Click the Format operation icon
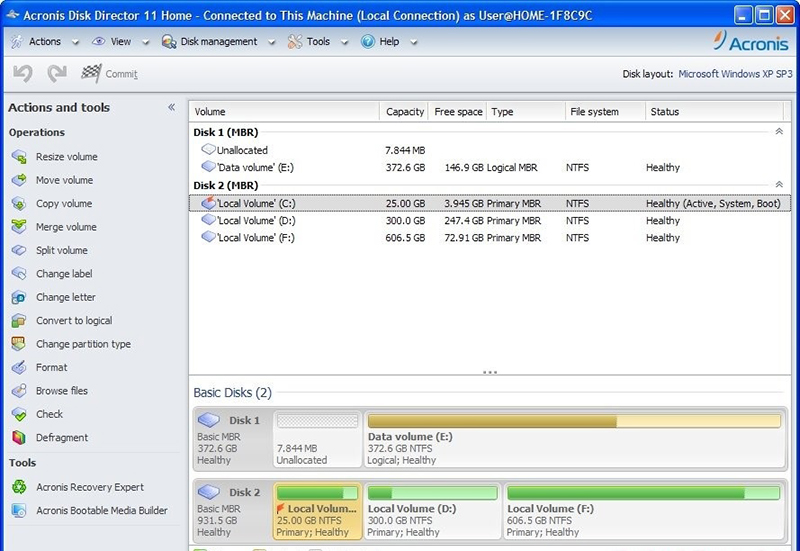Image resolution: width=800 pixels, height=551 pixels. [19, 367]
